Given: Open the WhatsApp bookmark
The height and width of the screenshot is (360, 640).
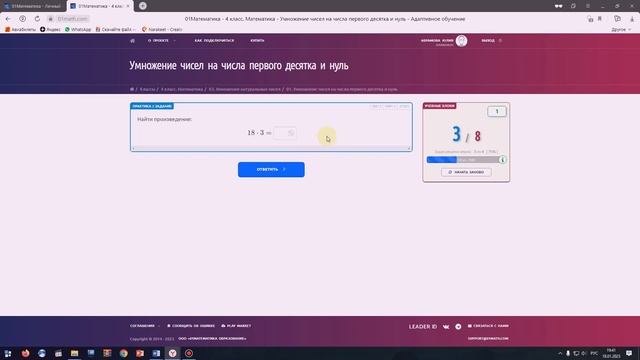Looking at the screenshot, I should (78, 29).
